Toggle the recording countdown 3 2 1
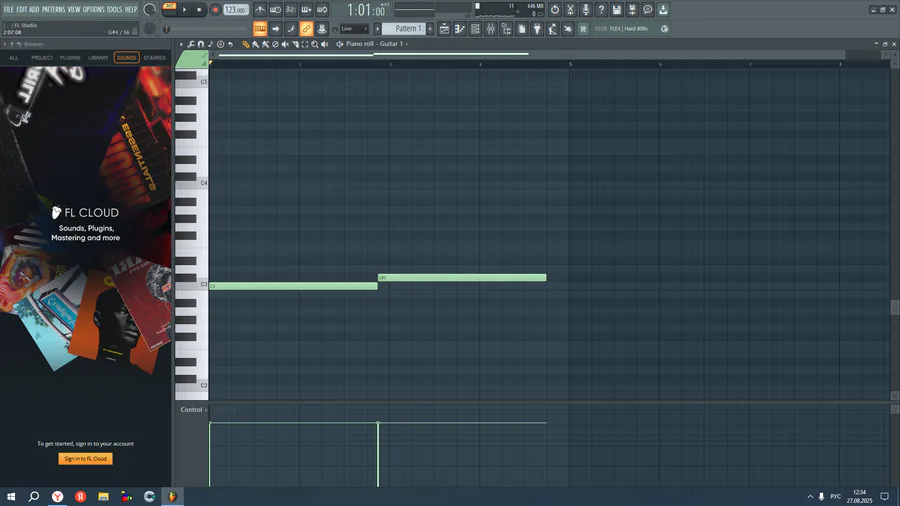The height and width of the screenshot is (506, 900). click(x=291, y=10)
